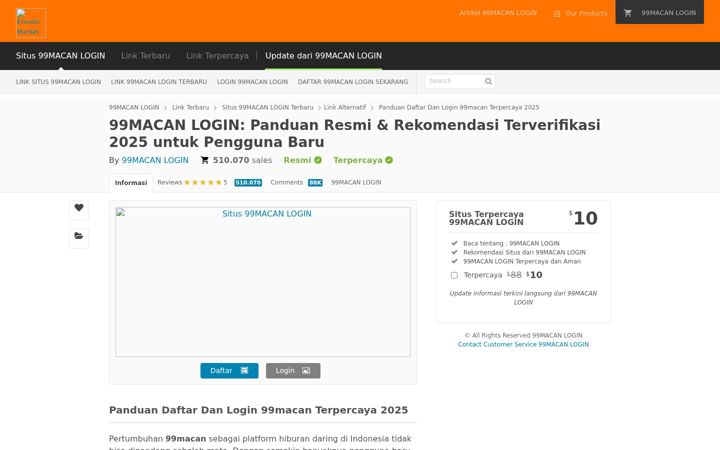Open Contact Customer Service 99MACAN LOGIN link
The width and height of the screenshot is (720, 450).
523,344
